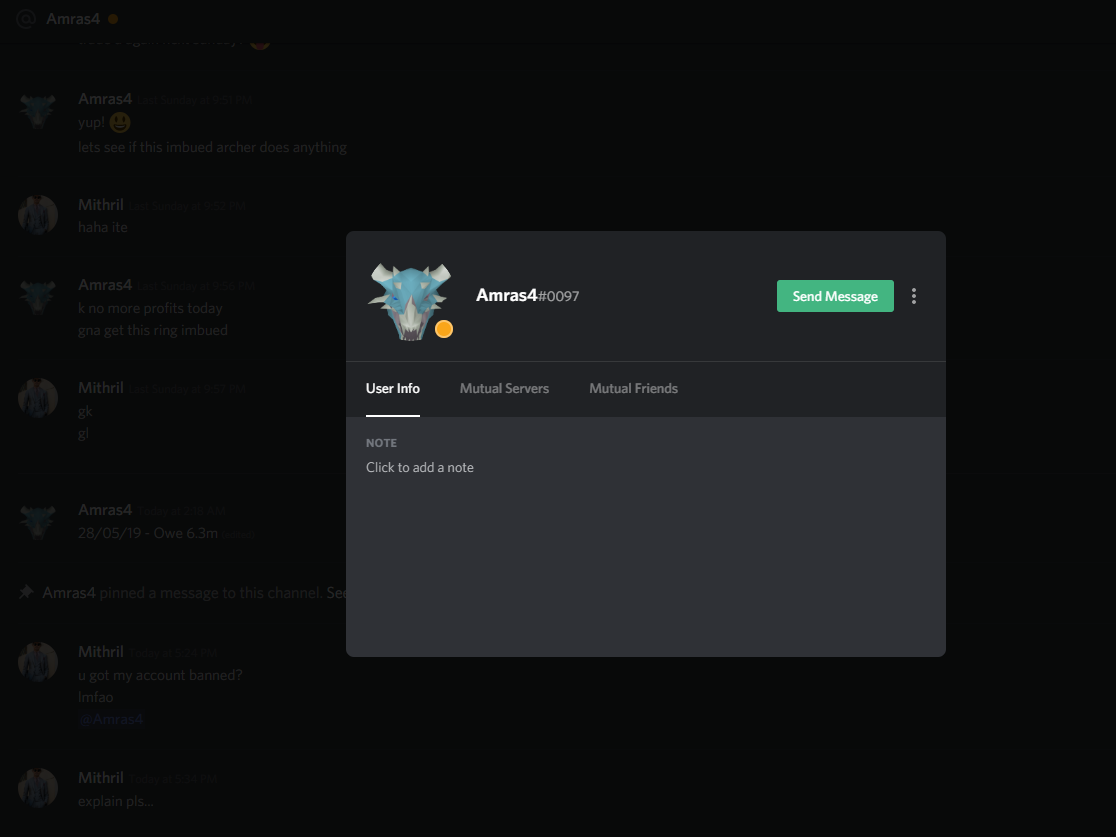Screen dimensions: 1116x837
Task: Click Mithril's avatar beside "haha ite"
Action: pos(38,215)
